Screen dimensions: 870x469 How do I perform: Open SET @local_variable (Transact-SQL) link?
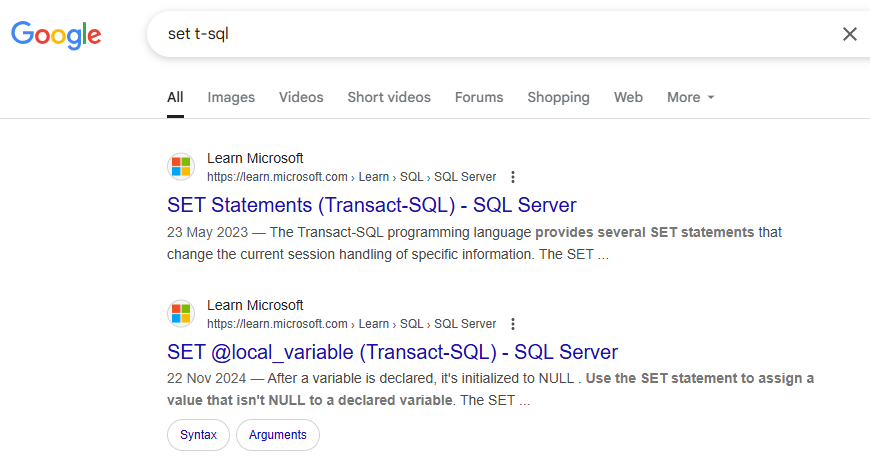[392, 352]
